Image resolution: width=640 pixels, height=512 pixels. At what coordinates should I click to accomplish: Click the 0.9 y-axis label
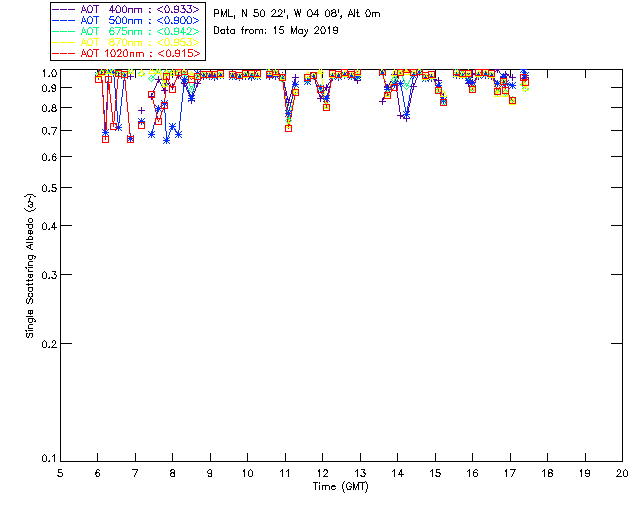(49, 88)
